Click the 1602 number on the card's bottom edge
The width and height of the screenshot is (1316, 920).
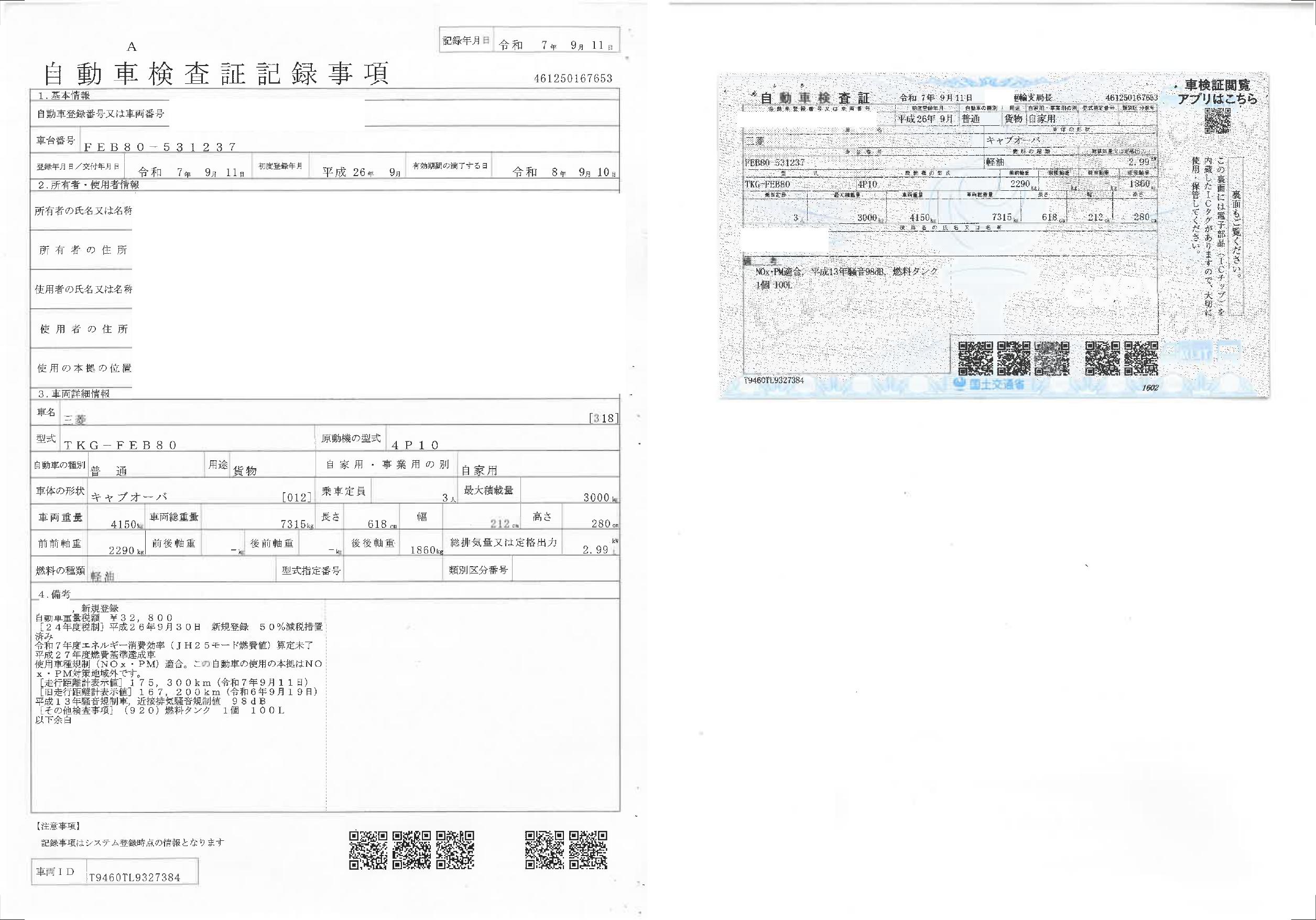[x=1150, y=387]
